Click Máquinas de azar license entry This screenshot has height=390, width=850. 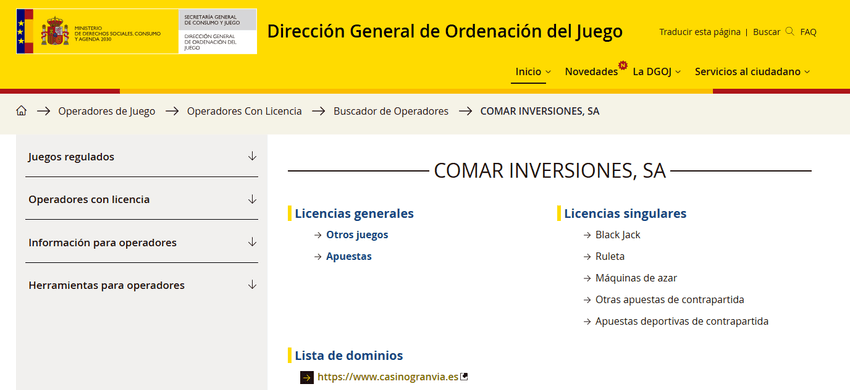pos(636,278)
